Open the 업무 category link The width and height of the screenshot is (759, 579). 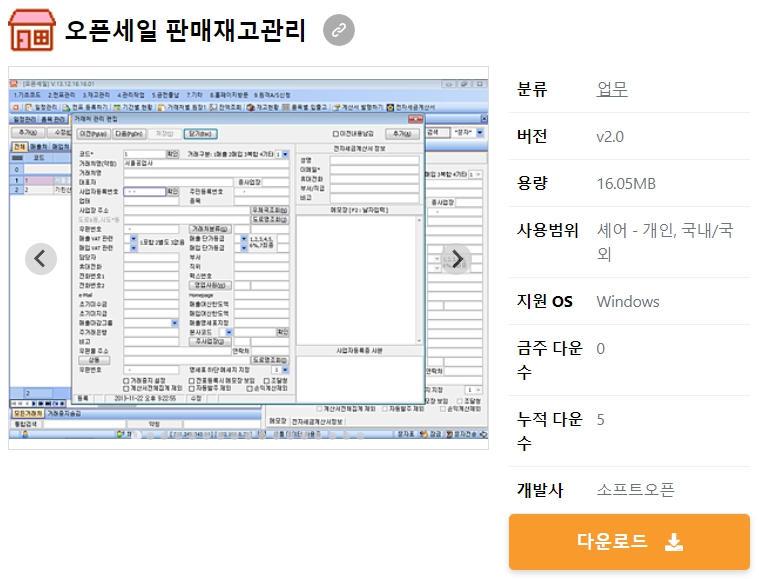point(612,89)
